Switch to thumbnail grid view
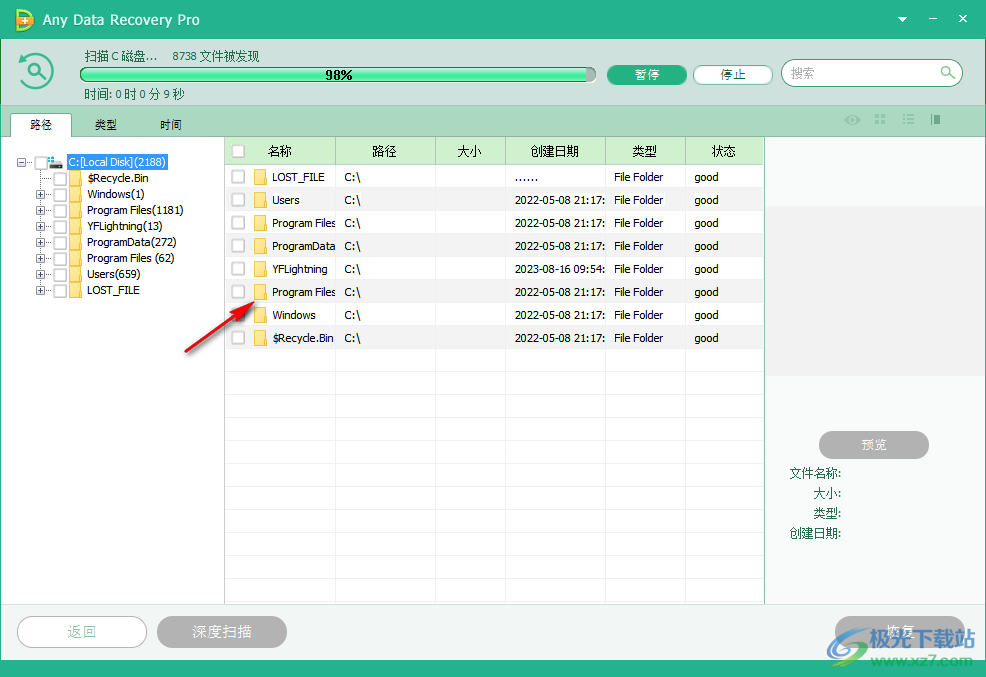 [880, 119]
